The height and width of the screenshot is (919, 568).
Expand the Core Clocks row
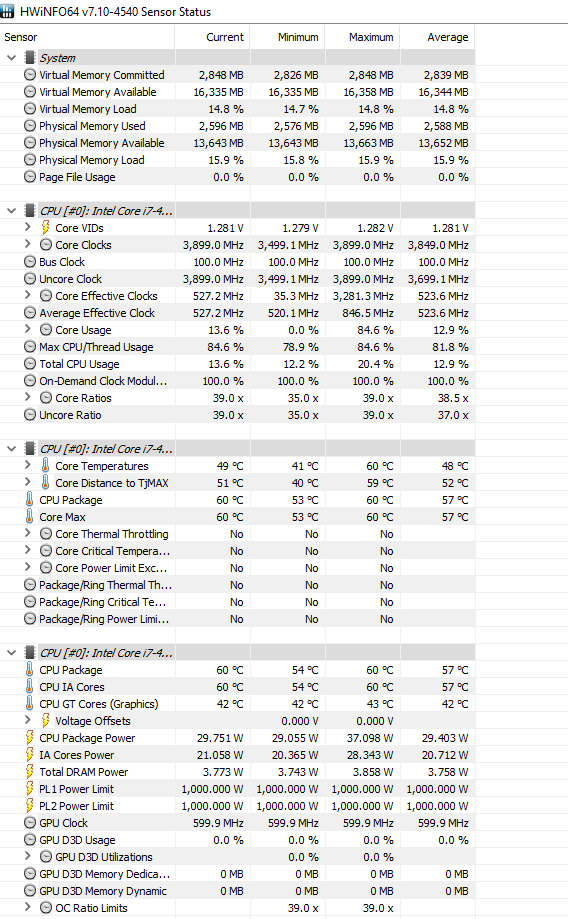tap(28, 244)
